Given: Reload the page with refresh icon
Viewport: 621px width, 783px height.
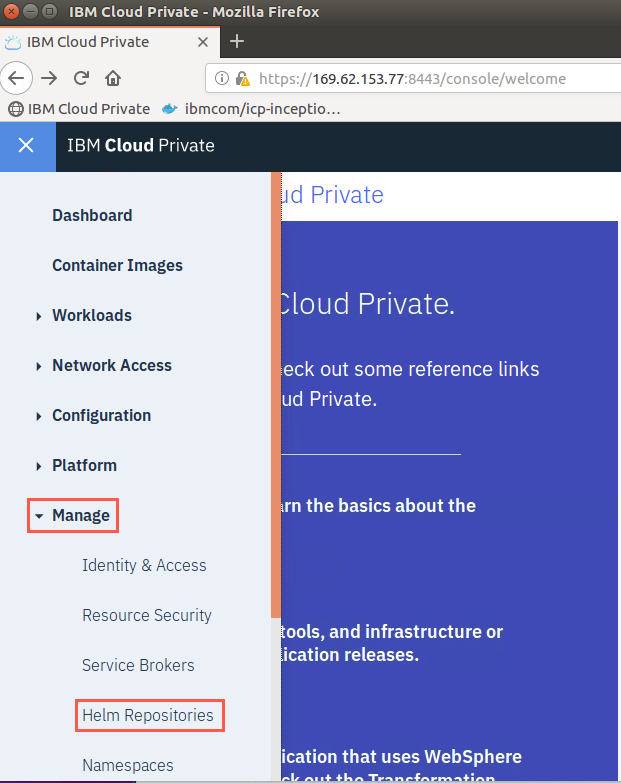Looking at the screenshot, I should coord(81,78).
